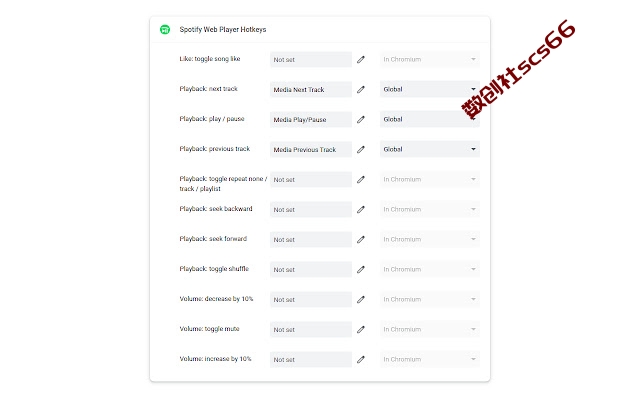Click the Not set field for seek forward
Screen dimensions: 640x400
tap(311, 240)
